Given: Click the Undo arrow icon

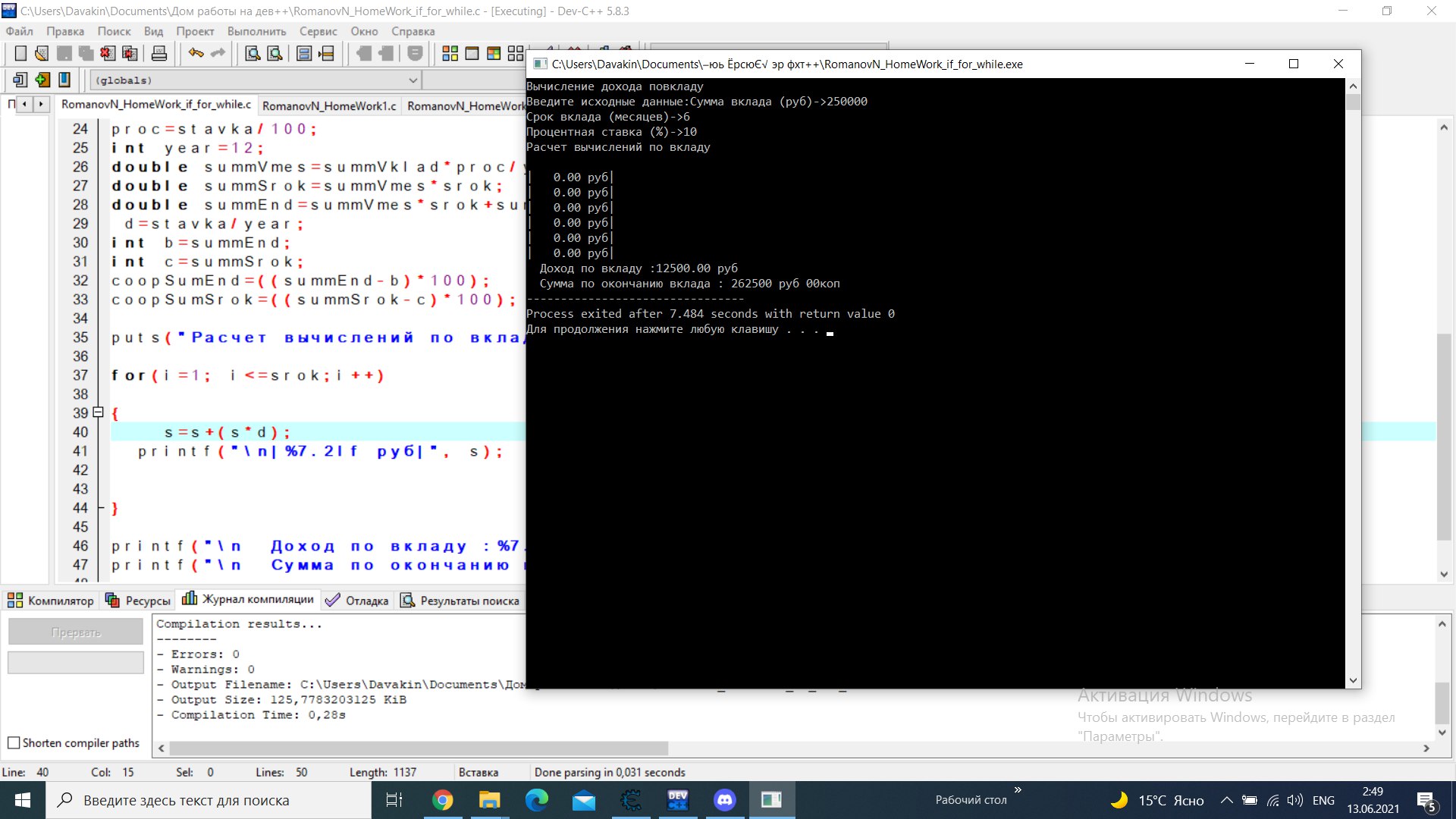Looking at the screenshot, I should click(x=196, y=53).
